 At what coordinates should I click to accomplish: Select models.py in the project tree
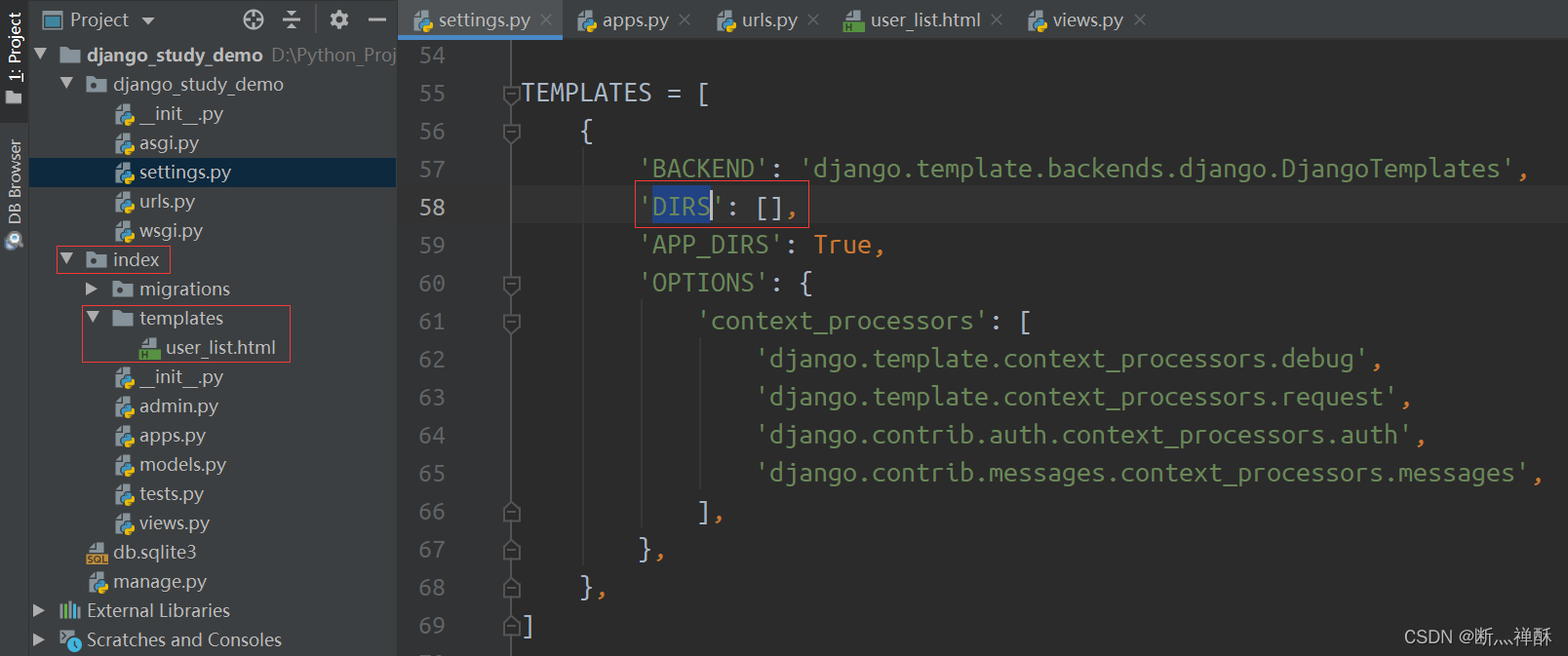[x=182, y=465]
